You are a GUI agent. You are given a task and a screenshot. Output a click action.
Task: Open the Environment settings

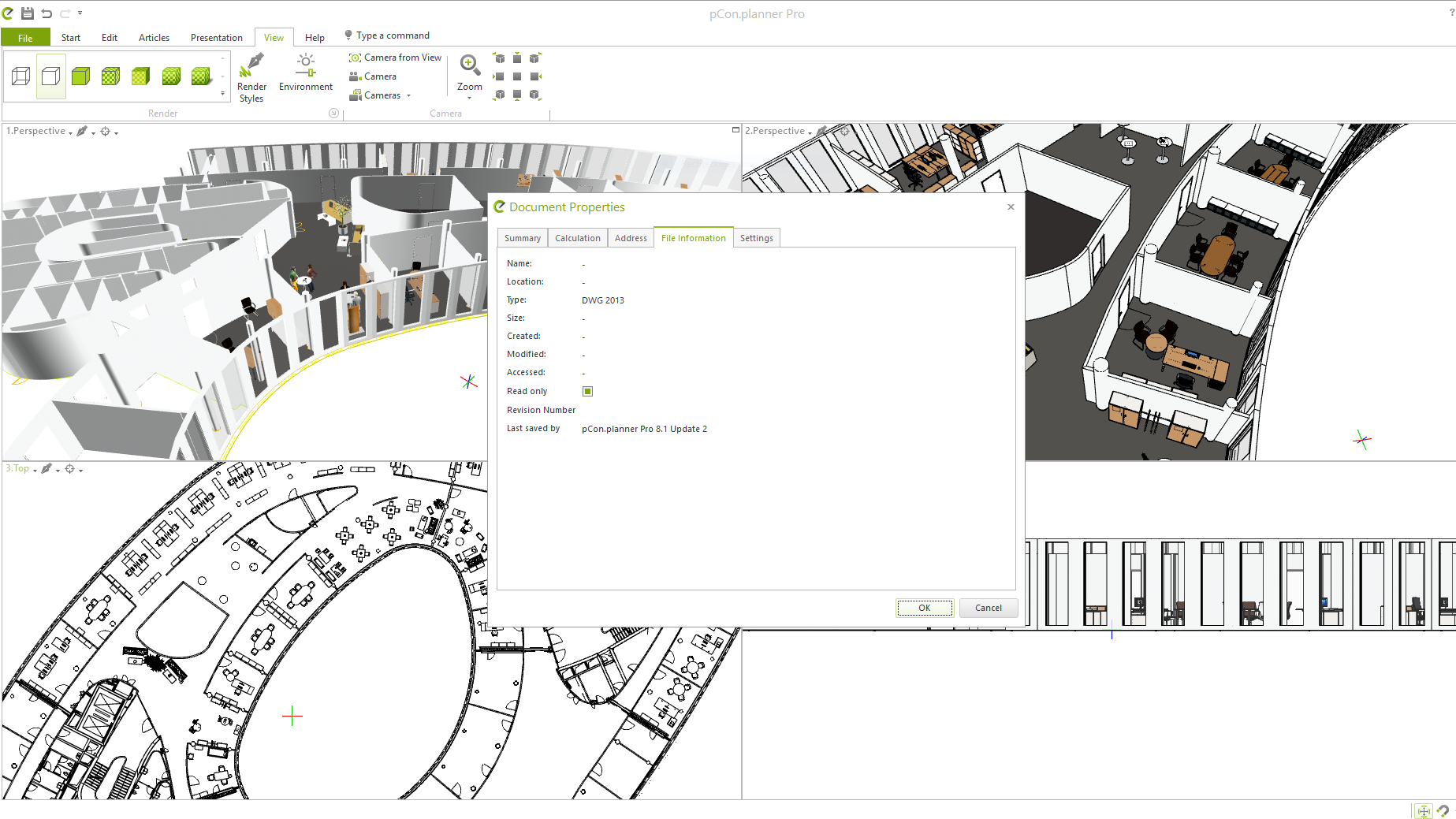click(x=306, y=73)
